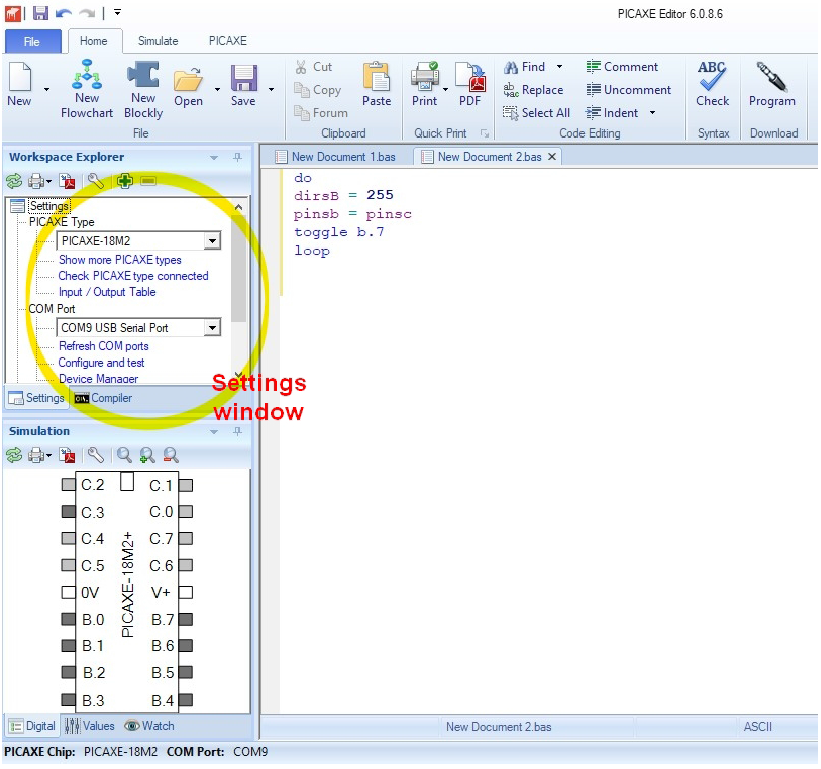Expand the Find dropdown arrow

(x=559, y=66)
